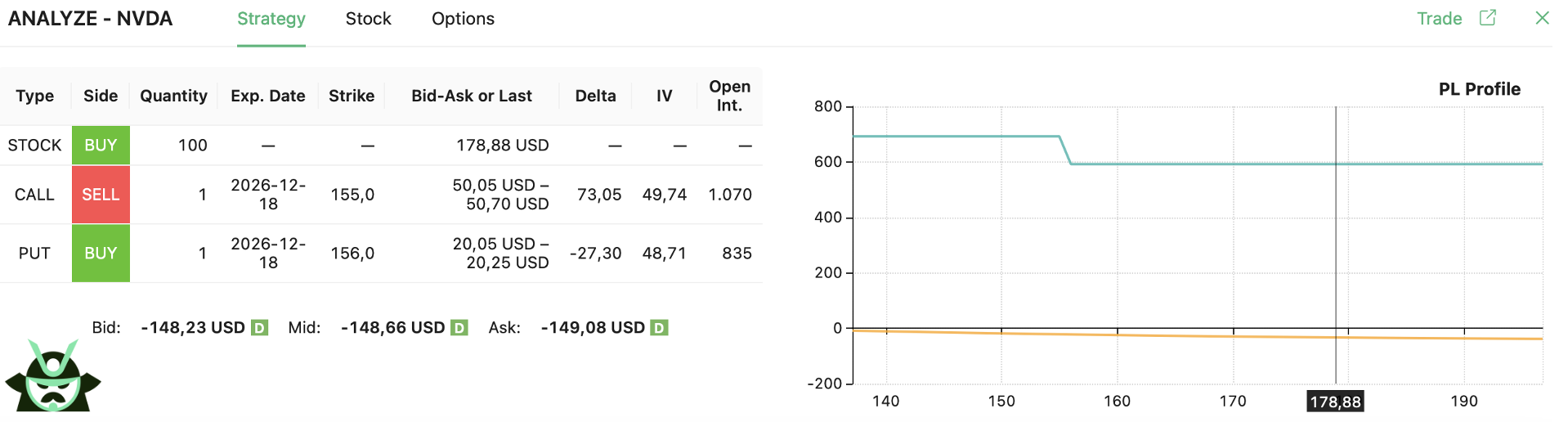Select the Strategy tab
Image resolution: width=1568 pixels, height=422 pixels.
(271, 19)
